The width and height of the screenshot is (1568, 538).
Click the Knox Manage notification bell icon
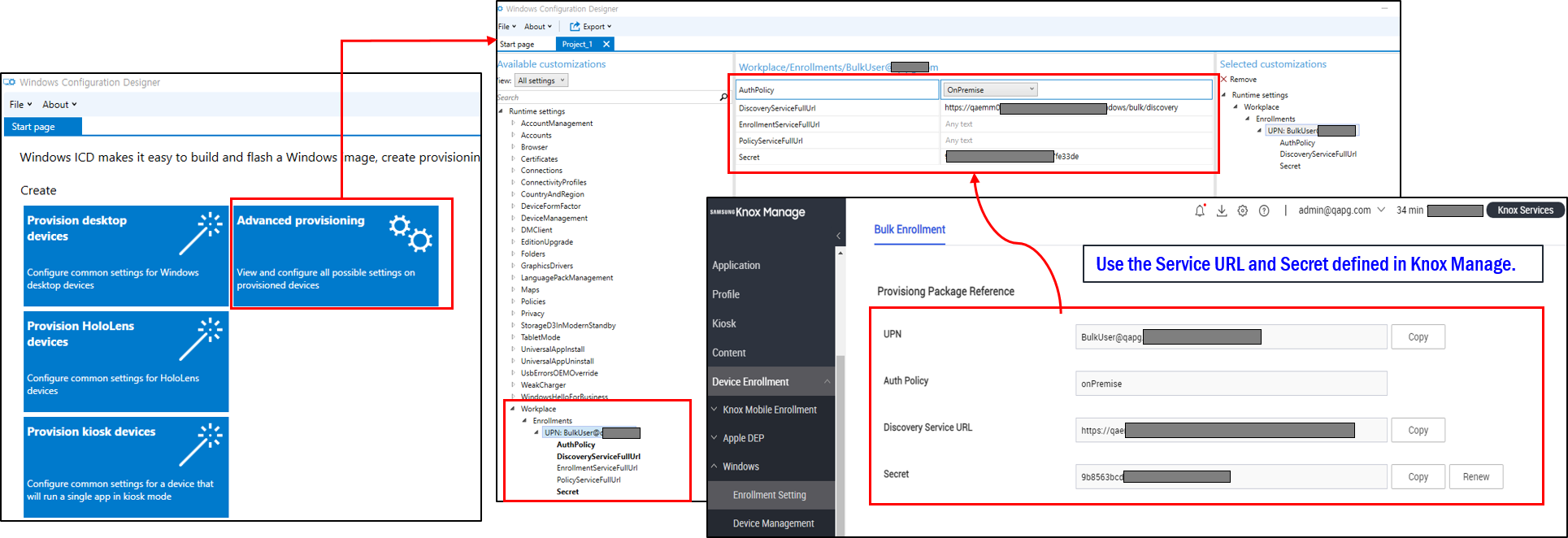[1200, 210]
